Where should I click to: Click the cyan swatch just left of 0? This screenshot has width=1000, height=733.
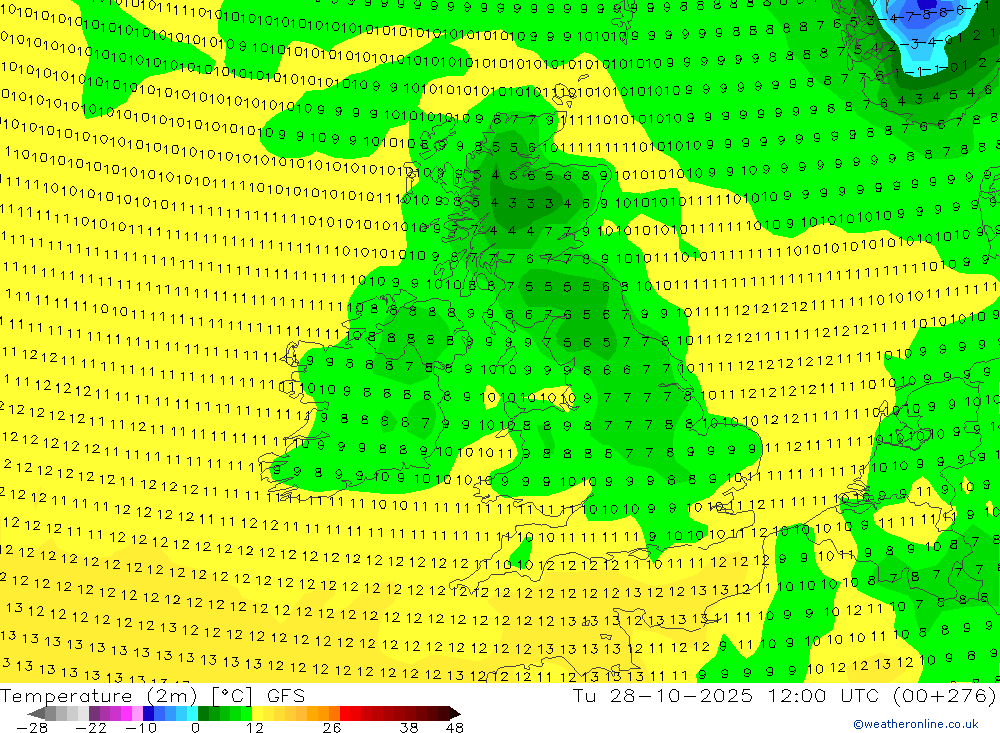pos(192,714)
